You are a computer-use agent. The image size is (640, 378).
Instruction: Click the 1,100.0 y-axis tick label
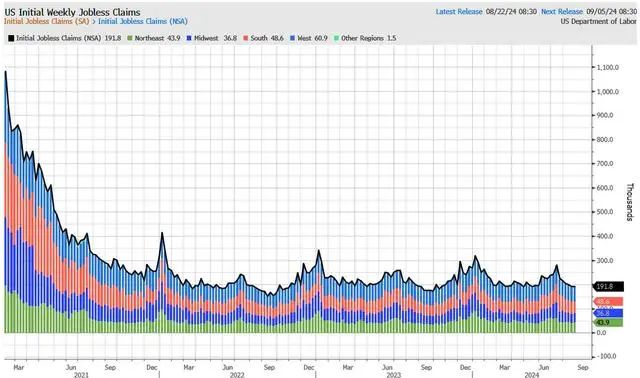[x=608, y=67]
